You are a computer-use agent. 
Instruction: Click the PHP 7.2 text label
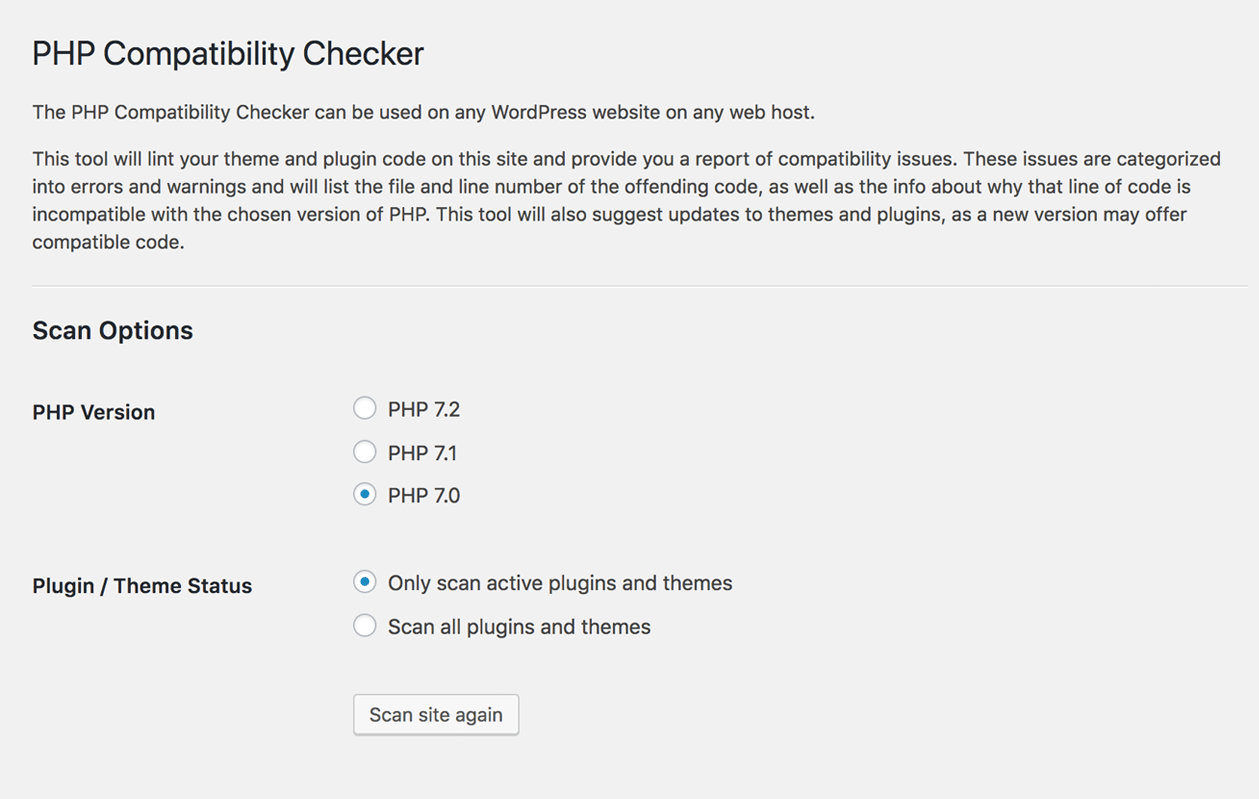423,409
